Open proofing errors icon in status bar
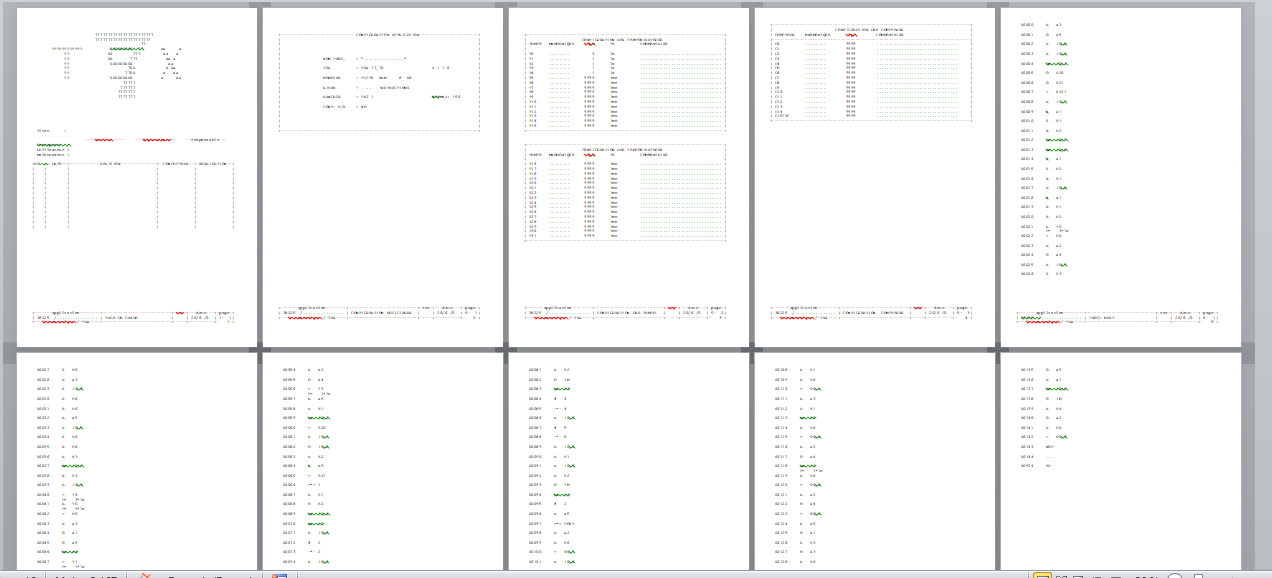 point(147,575)
